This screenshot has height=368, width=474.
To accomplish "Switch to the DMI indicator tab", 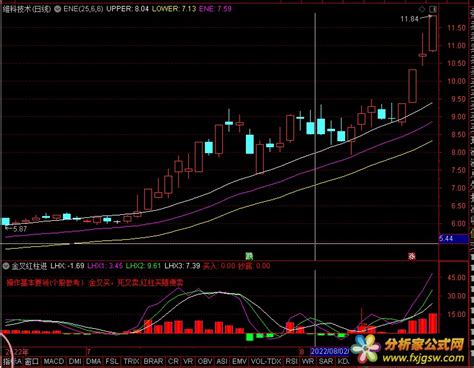I will click(75, 361).
